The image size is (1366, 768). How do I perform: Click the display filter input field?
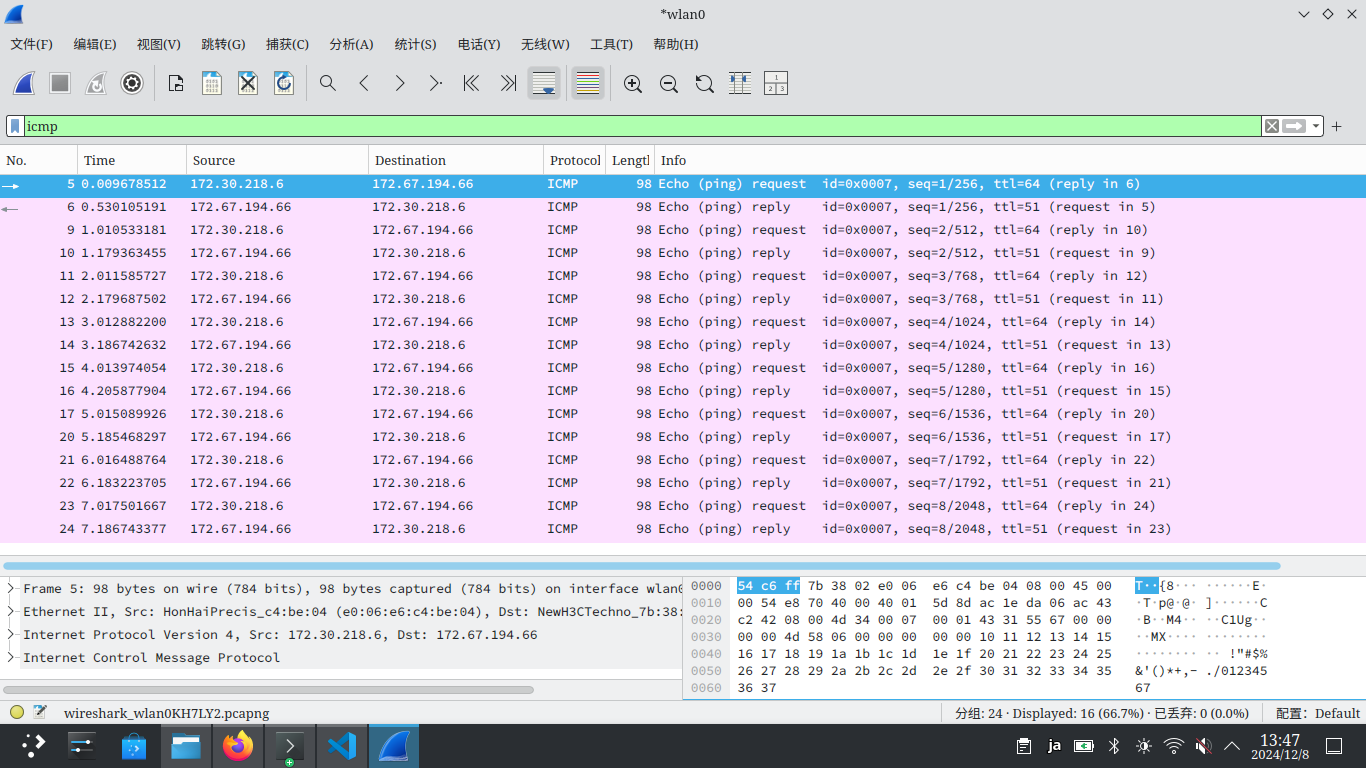pos(600,126)
